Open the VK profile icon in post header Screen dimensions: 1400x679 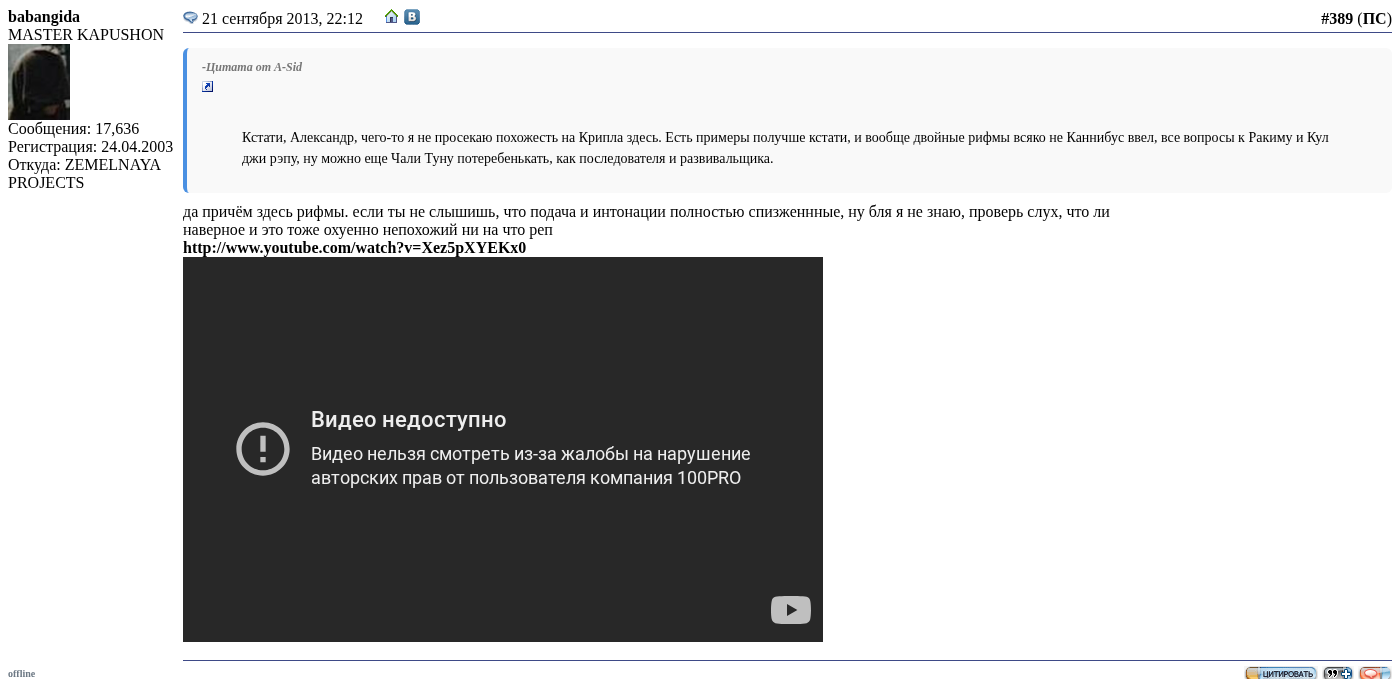pos(411,17)
